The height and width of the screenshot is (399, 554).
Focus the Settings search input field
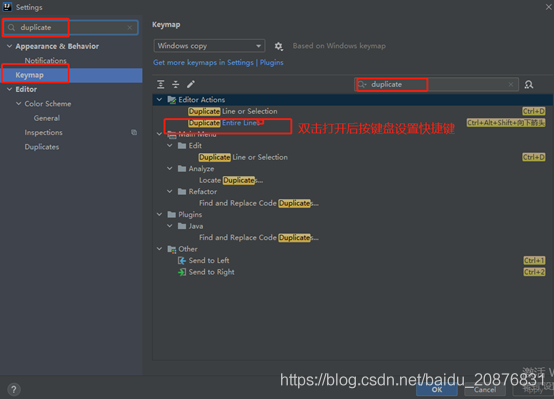click(71, 28)
